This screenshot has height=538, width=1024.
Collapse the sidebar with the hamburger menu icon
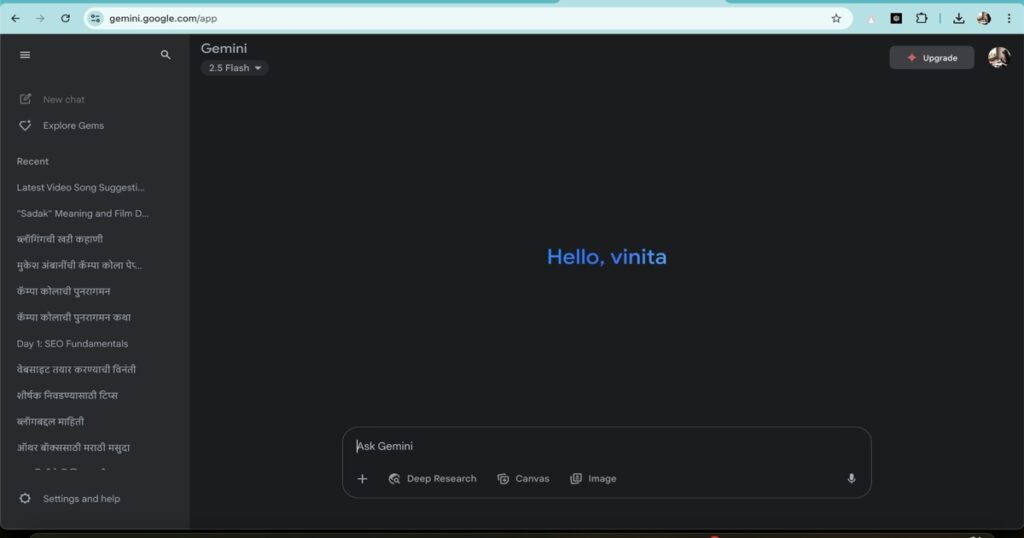25,55
